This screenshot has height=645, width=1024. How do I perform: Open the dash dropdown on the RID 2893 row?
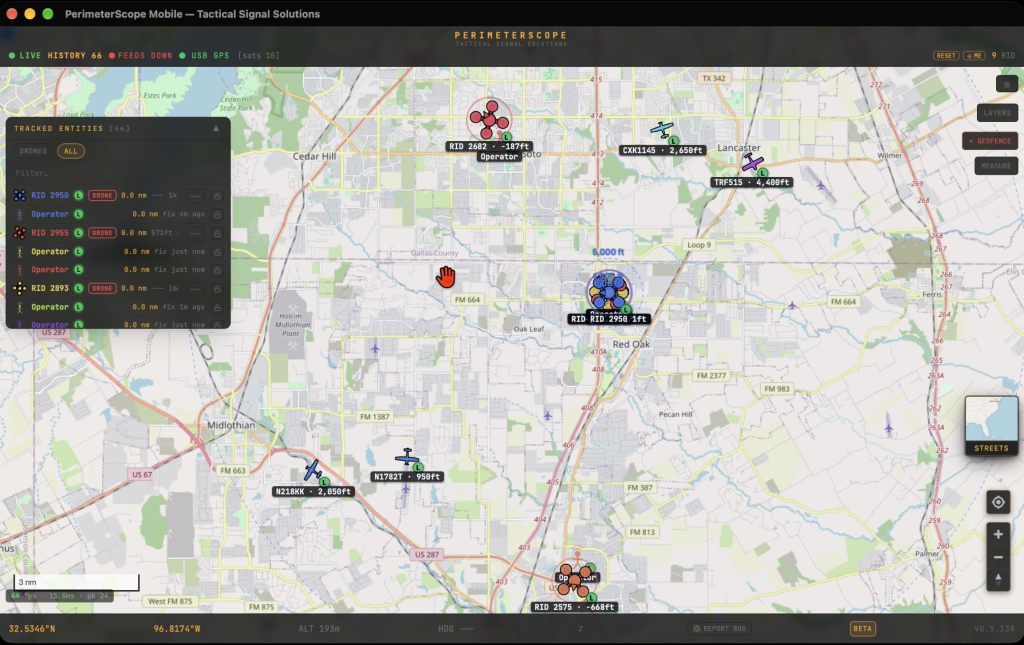coord(195,289)
